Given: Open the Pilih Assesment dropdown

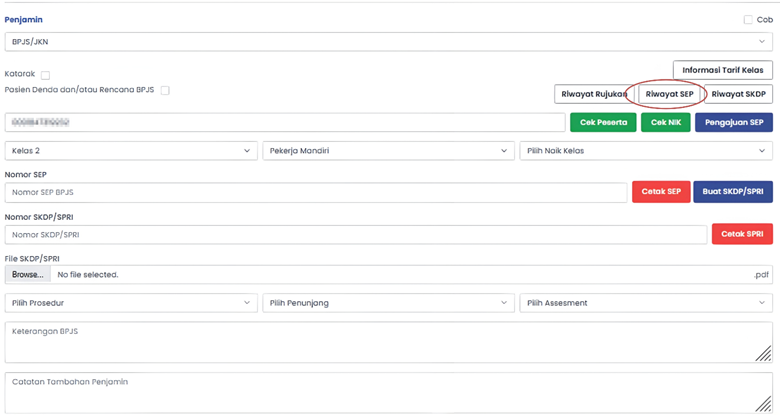Looking at the screenshot, I should 645,303.
